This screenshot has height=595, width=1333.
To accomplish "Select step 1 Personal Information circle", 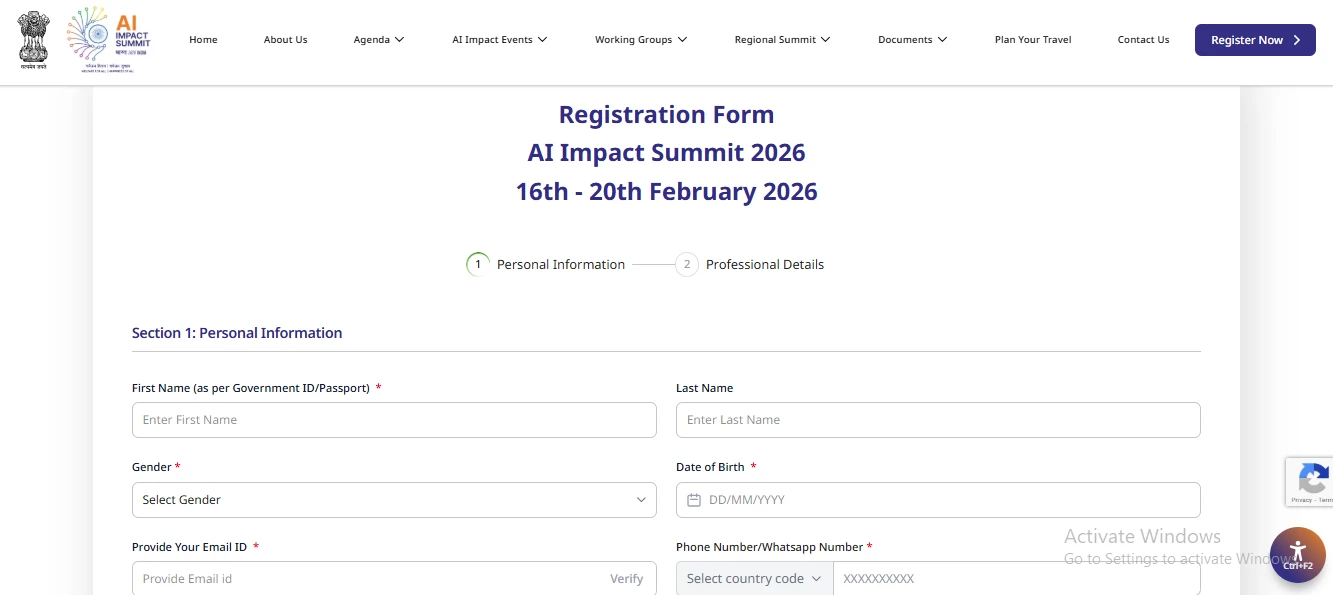I will point(478,264).
